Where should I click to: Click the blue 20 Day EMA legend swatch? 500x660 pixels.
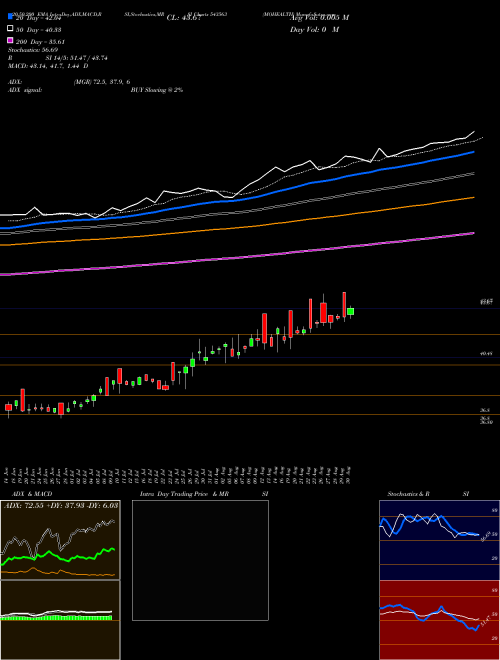(x=11, y=16)
